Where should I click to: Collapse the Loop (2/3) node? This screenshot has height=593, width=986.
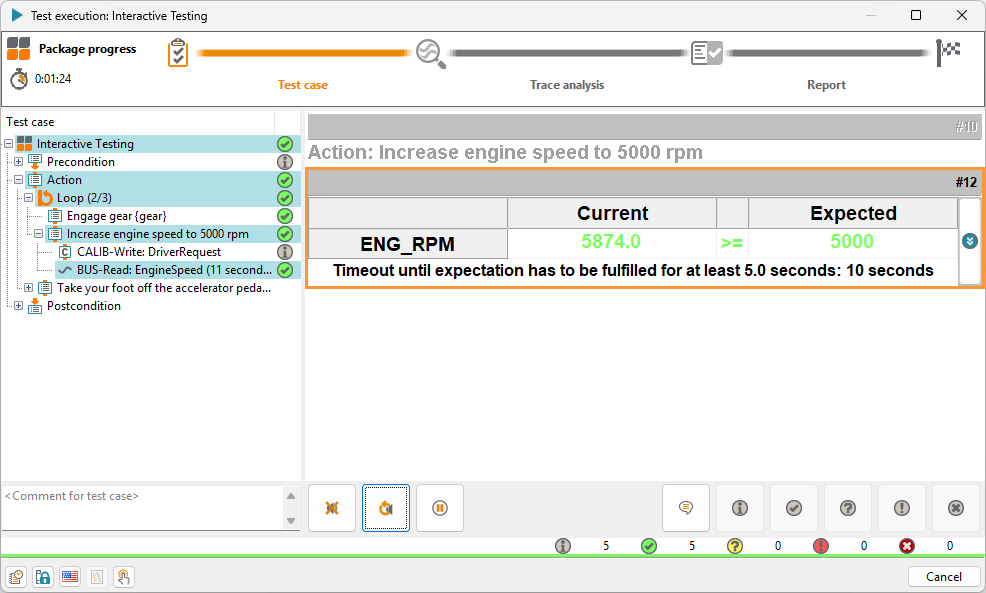click(x=29, y=197)
